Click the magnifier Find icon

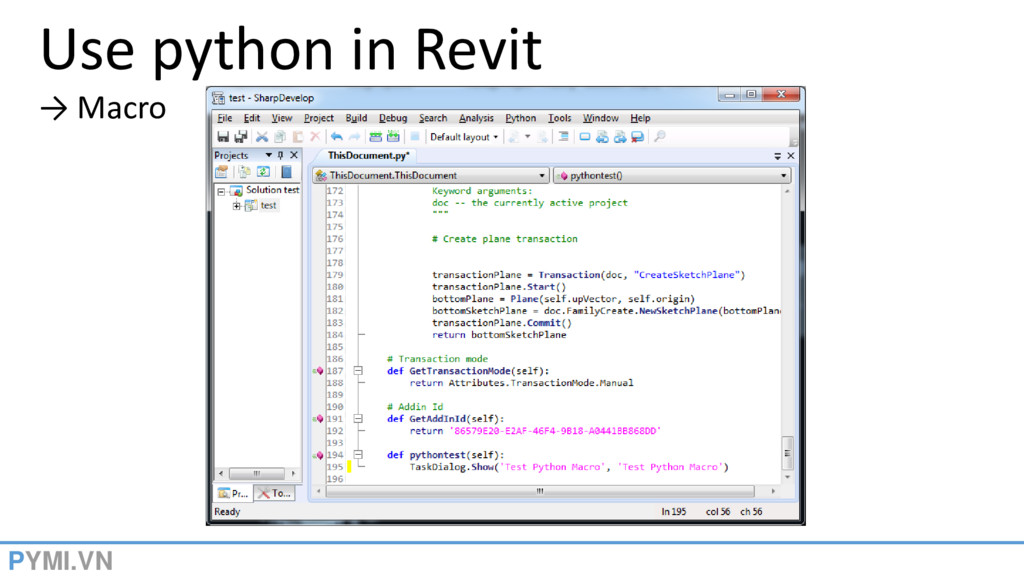(660, 136)
